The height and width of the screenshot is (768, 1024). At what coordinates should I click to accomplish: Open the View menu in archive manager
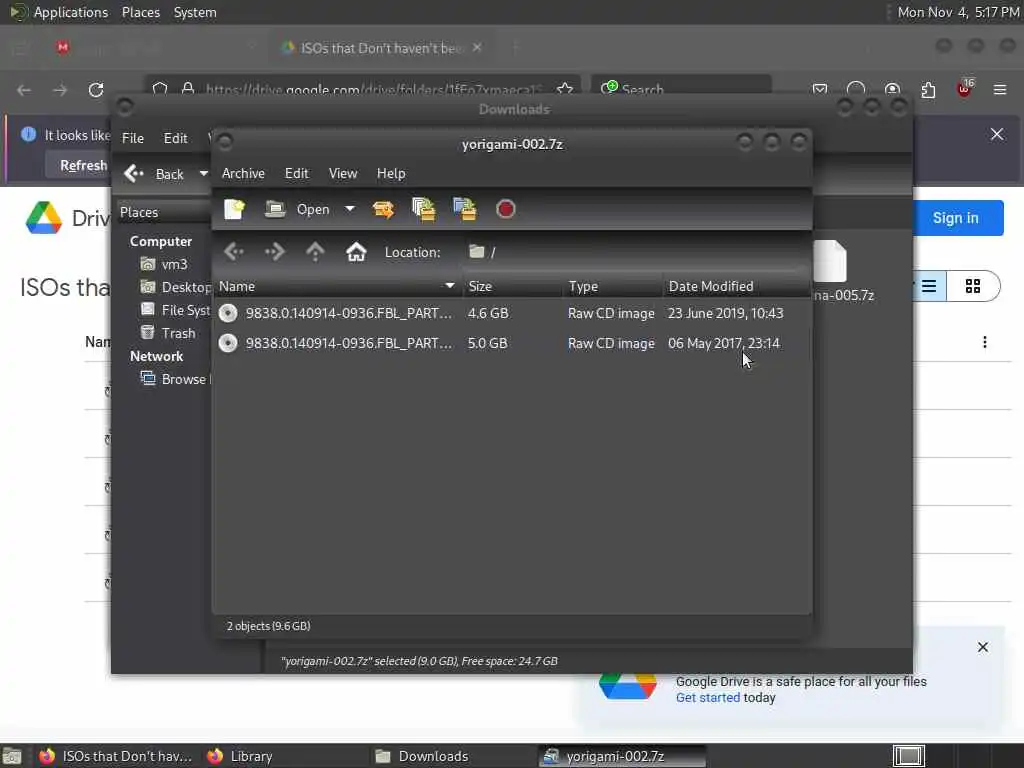(343, 173)
